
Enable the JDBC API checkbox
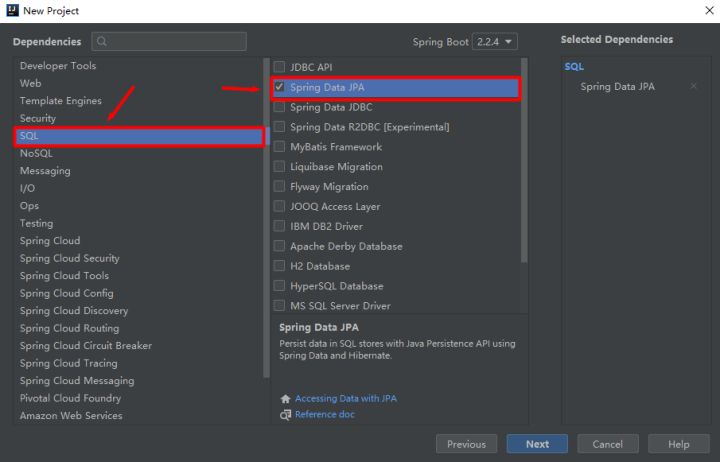point(280,67)
